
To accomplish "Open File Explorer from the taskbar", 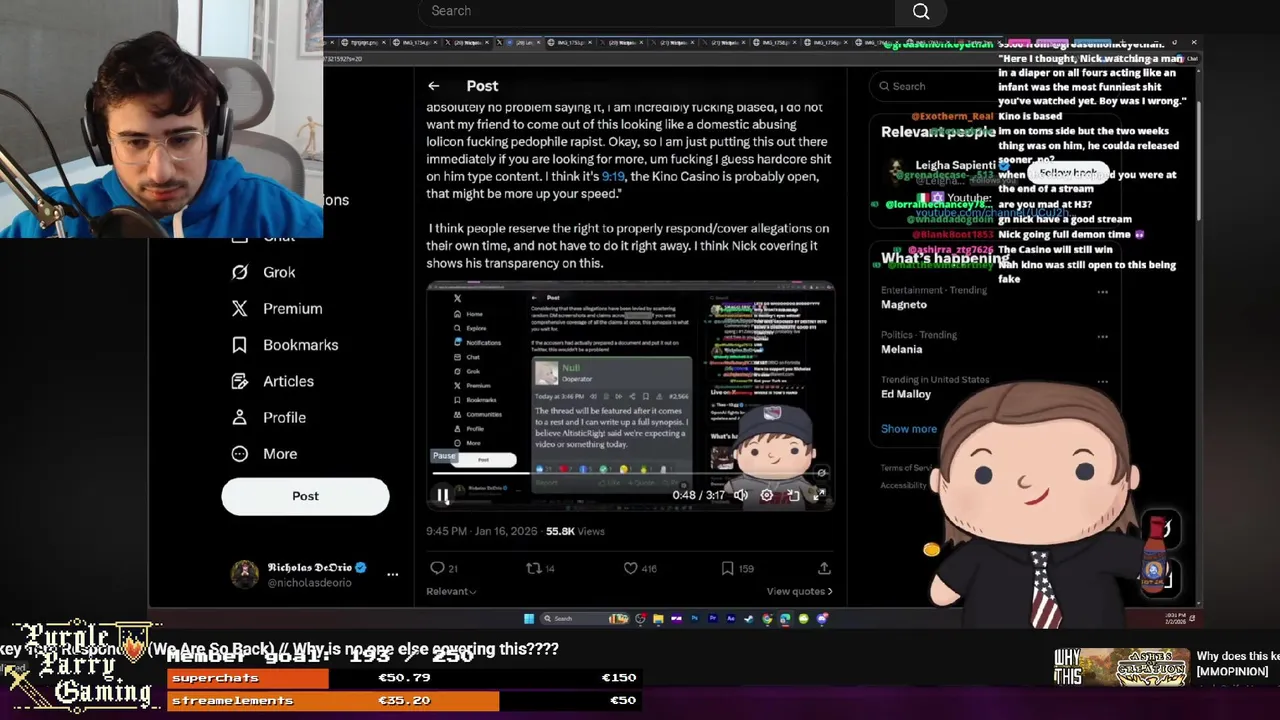I will pos(658,618).
